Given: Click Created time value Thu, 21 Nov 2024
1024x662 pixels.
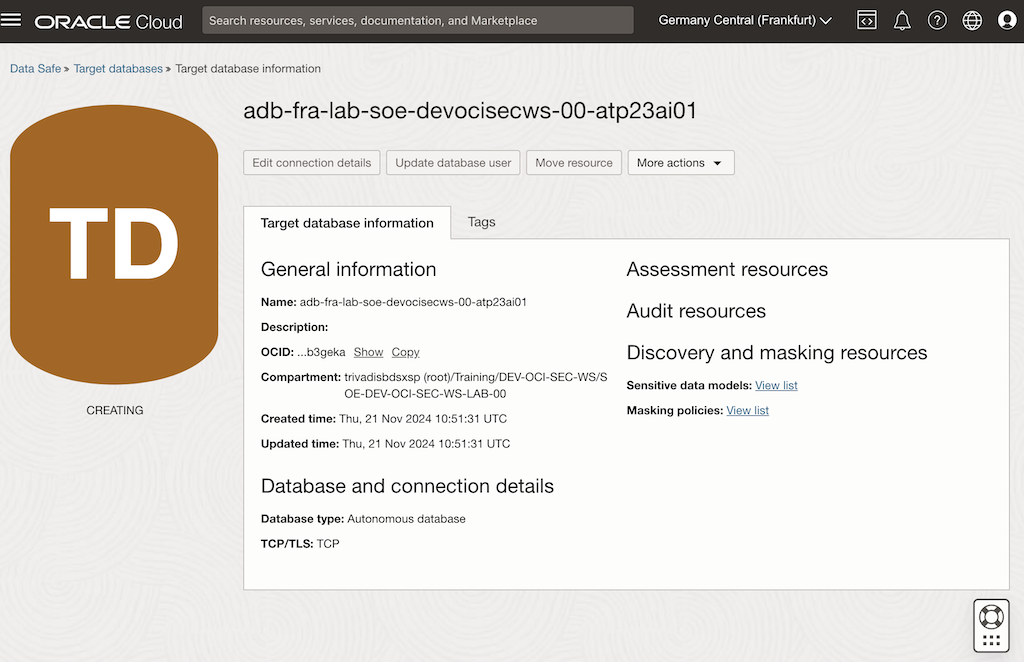Looking at the screenshot, I should [x=423, y=418].
